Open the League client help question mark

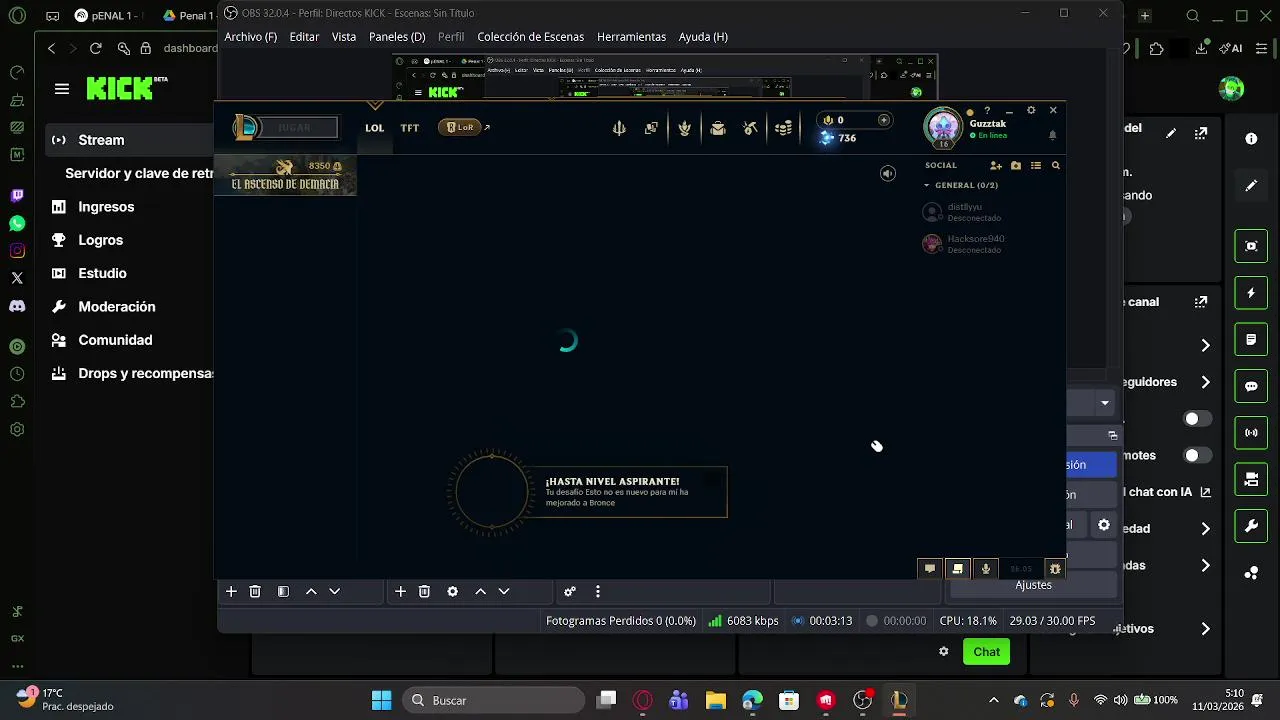point(987,111)
